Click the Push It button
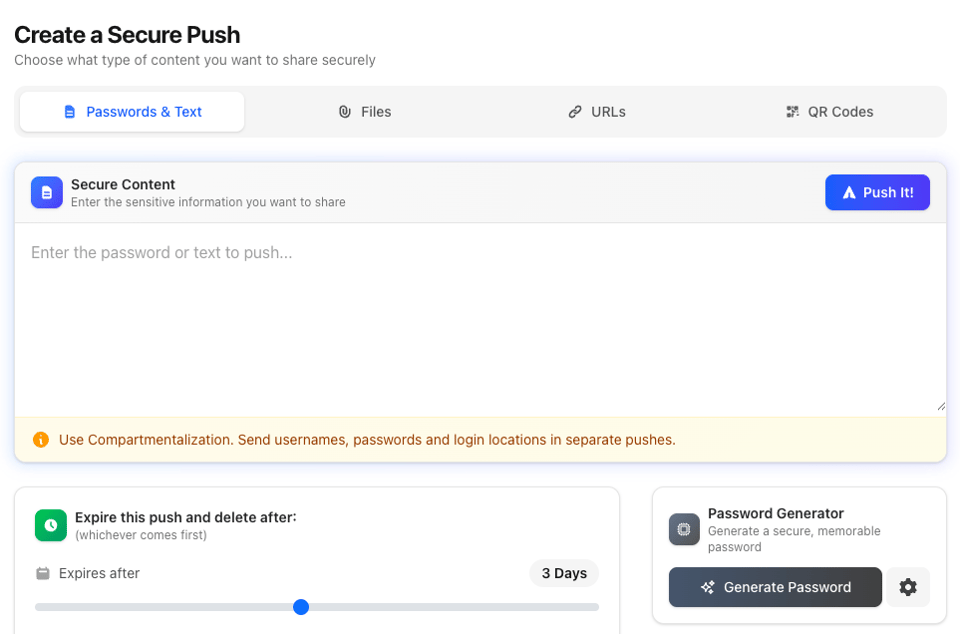Screen dimensions: 960x634 pos(877,192)
